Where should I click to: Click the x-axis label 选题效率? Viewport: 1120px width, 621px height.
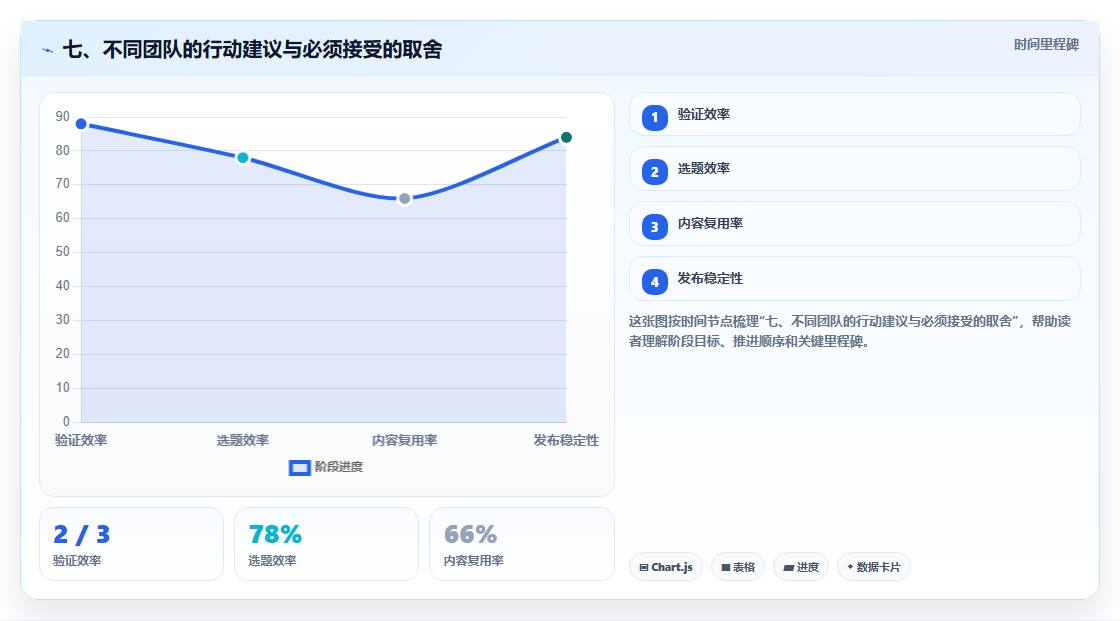[x=243, y=441]
